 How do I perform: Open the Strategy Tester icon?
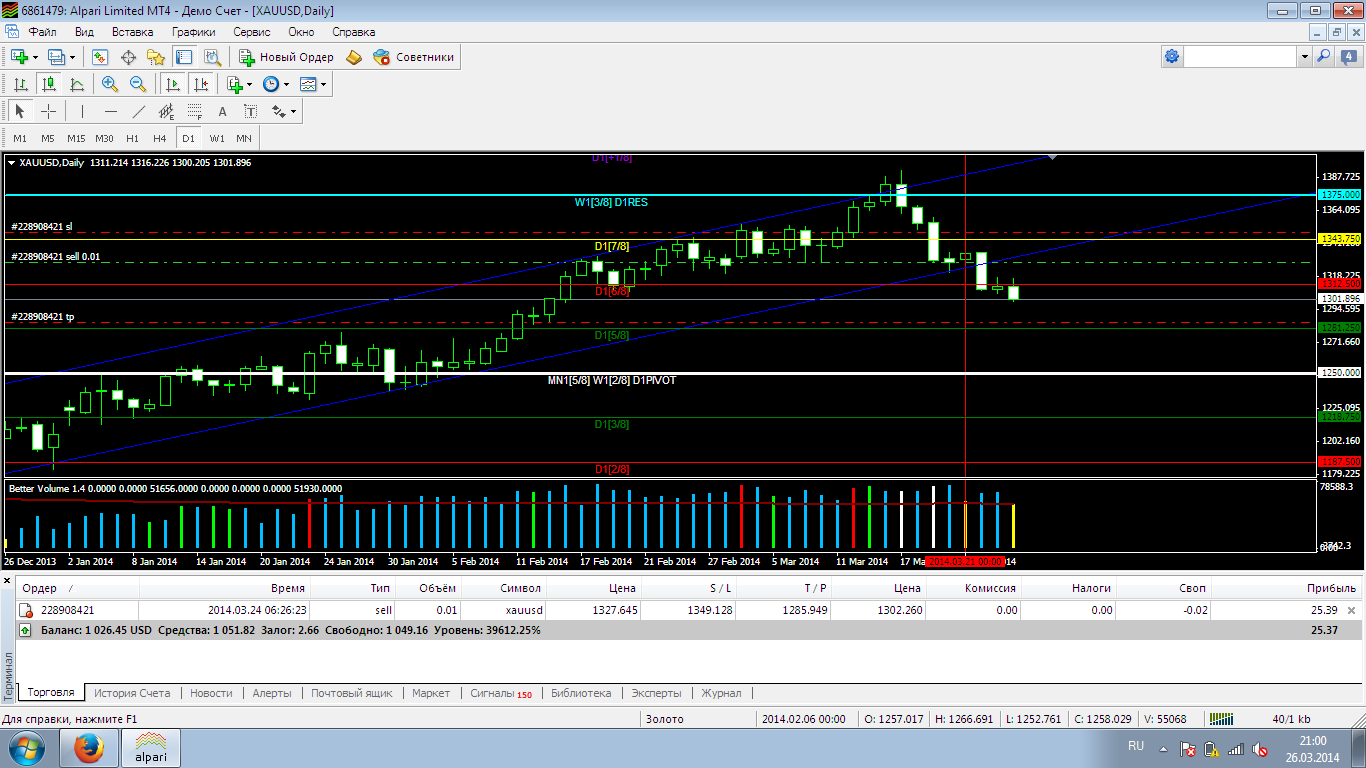click(x=212, y=57)
